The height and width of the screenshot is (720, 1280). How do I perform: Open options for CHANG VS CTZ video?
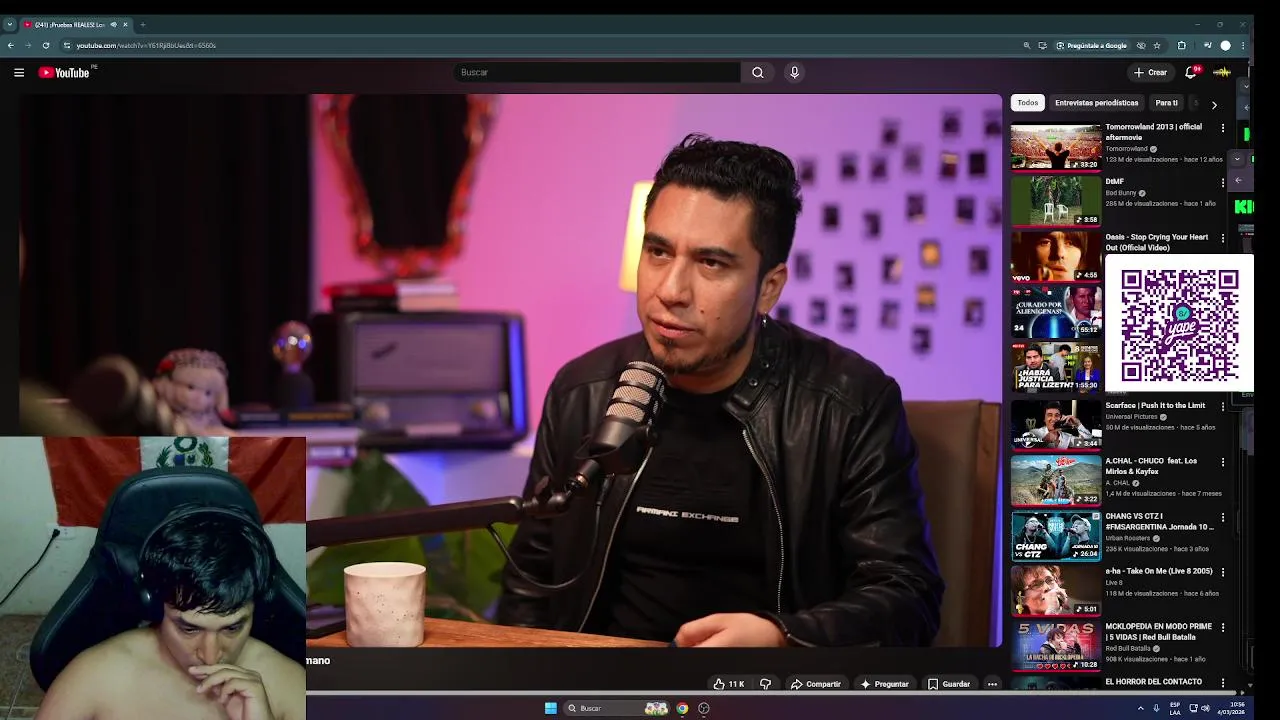click(1222, 517)
